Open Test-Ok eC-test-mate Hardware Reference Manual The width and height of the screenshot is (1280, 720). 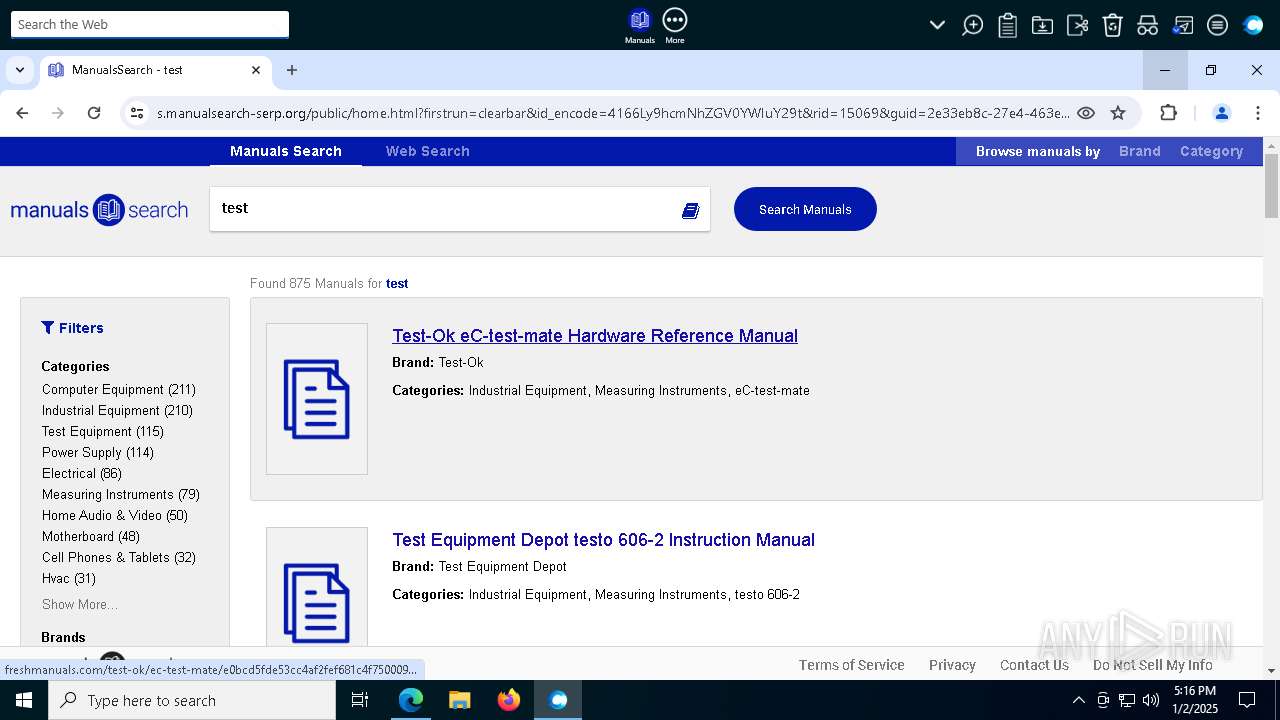(595, 336)
